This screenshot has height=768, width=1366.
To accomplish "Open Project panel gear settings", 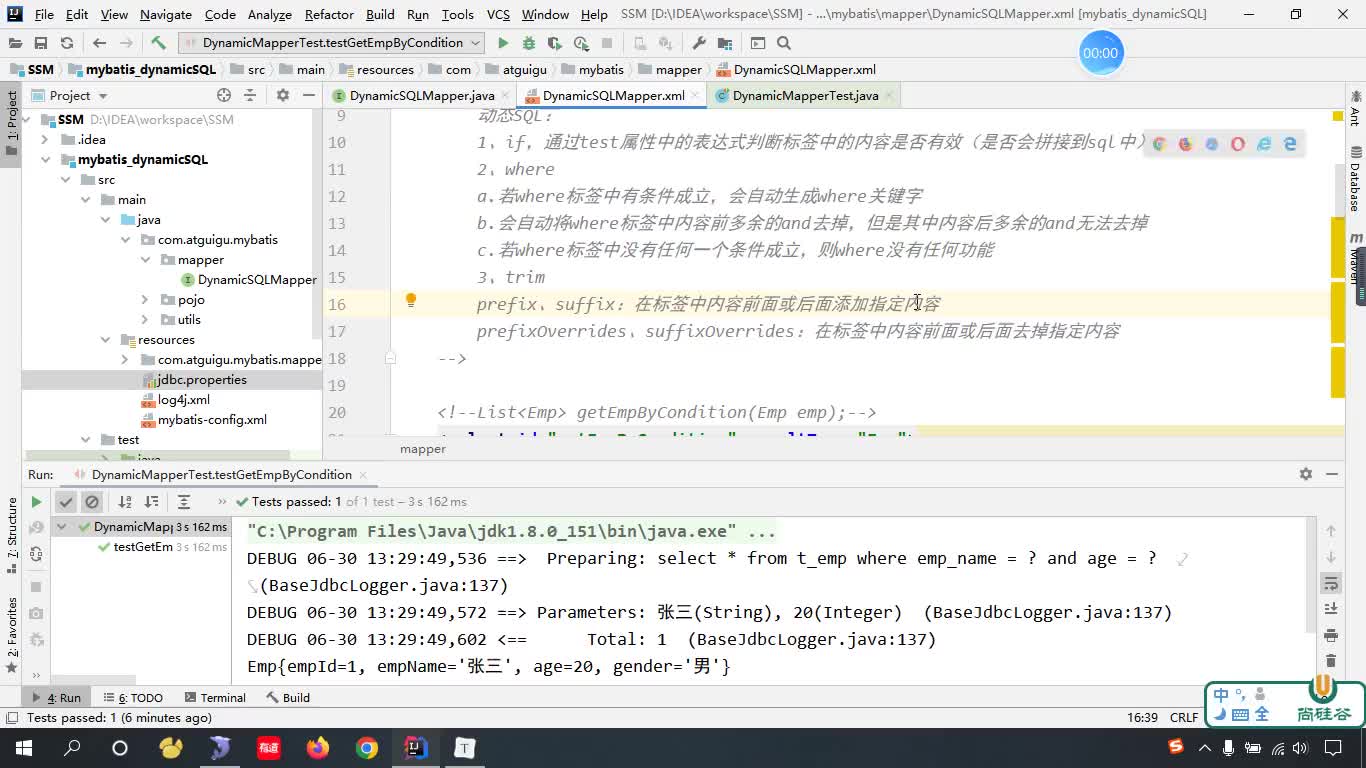I will tap(282, 95).
